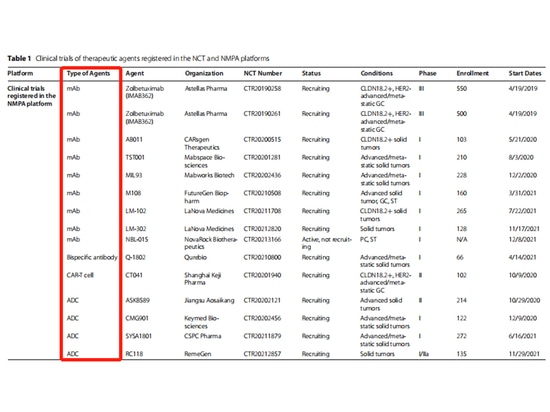The height and width of the screenshot is (412, 550).
Task: Select agent RC118 in last row
Action: pyautogui.click(x=134, y=354)
